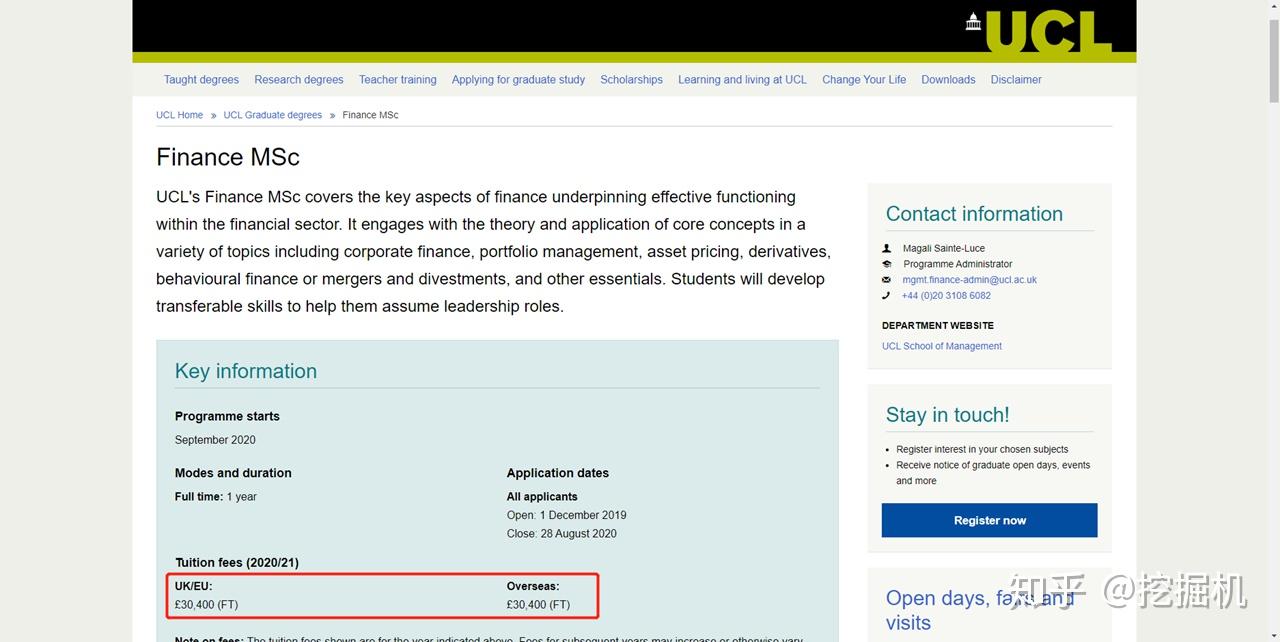Open the Taught degrees menu item
Image resolution: width=1280 pixels, height=642 pixels.
coord(201,80)
